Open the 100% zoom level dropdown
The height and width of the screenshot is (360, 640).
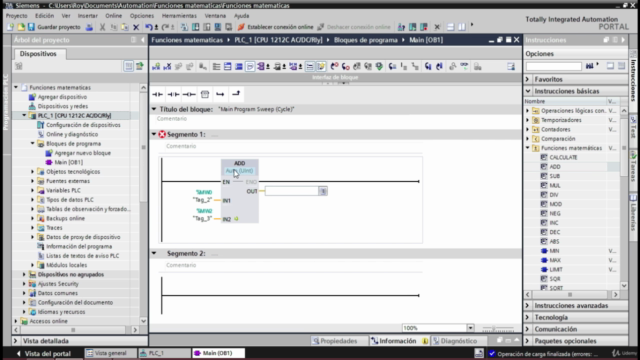(x=470, y=328)
